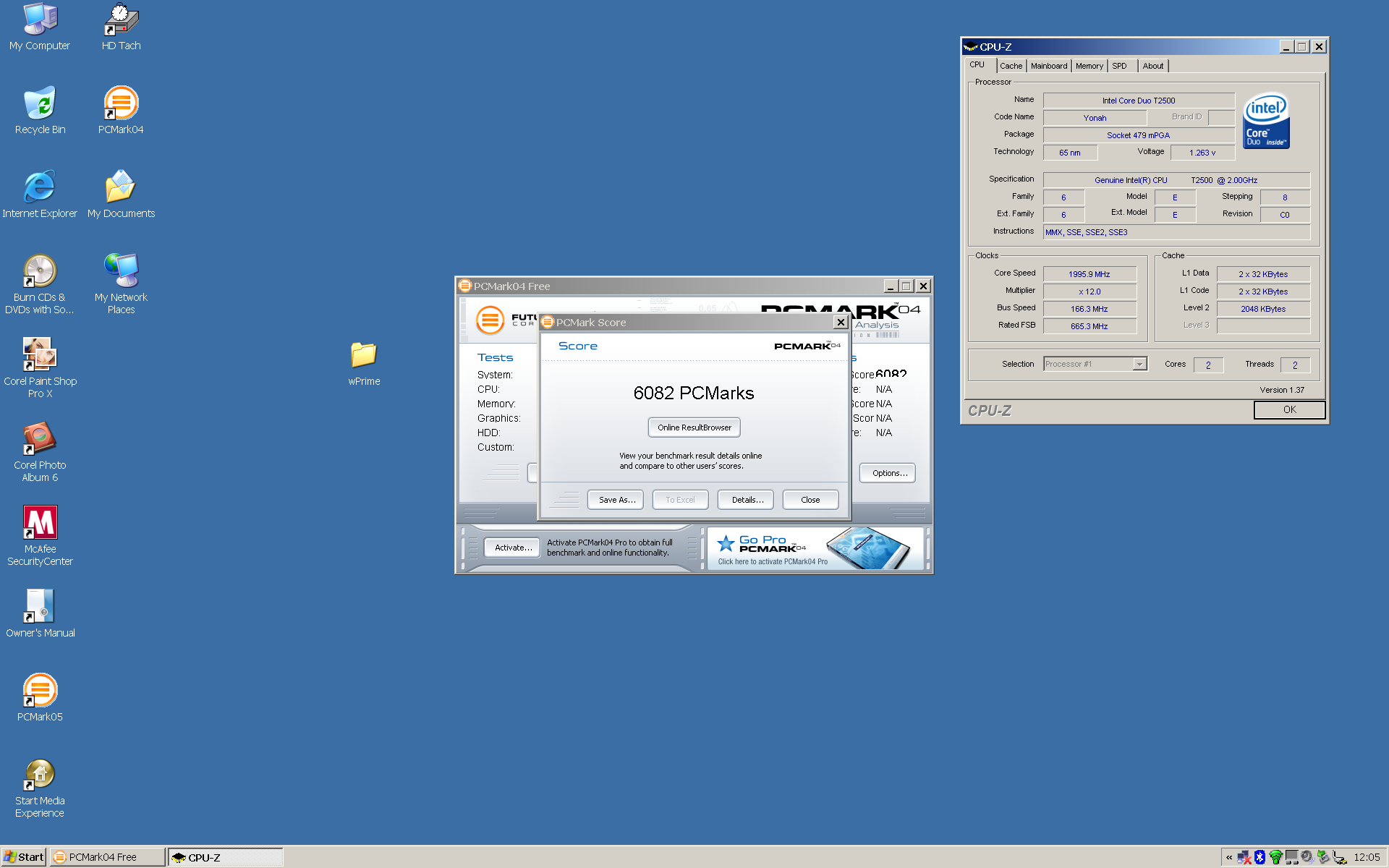
Task: Select Corel Photo Album 6 icon
Action: 40,452
